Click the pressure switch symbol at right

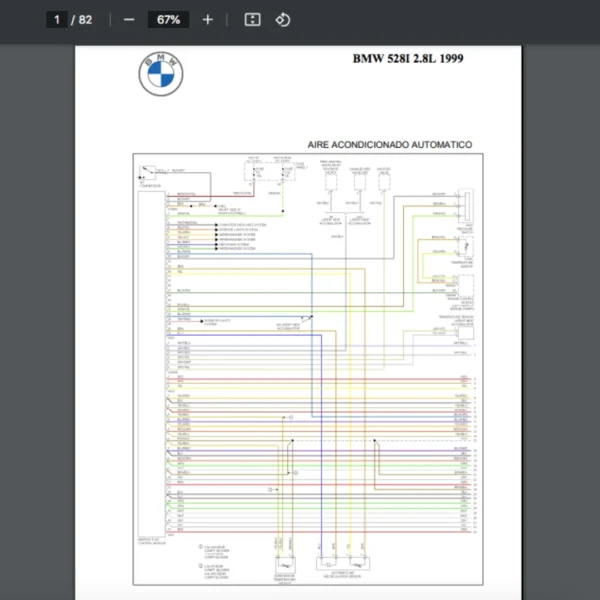[462, 204]
